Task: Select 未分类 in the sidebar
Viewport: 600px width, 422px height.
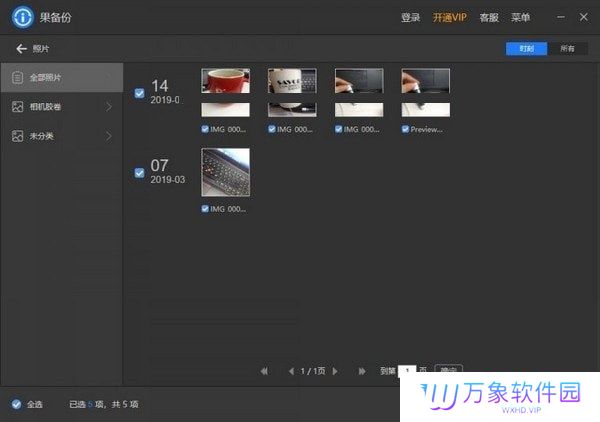Action: pyautogui.click(x=62, y=136)
